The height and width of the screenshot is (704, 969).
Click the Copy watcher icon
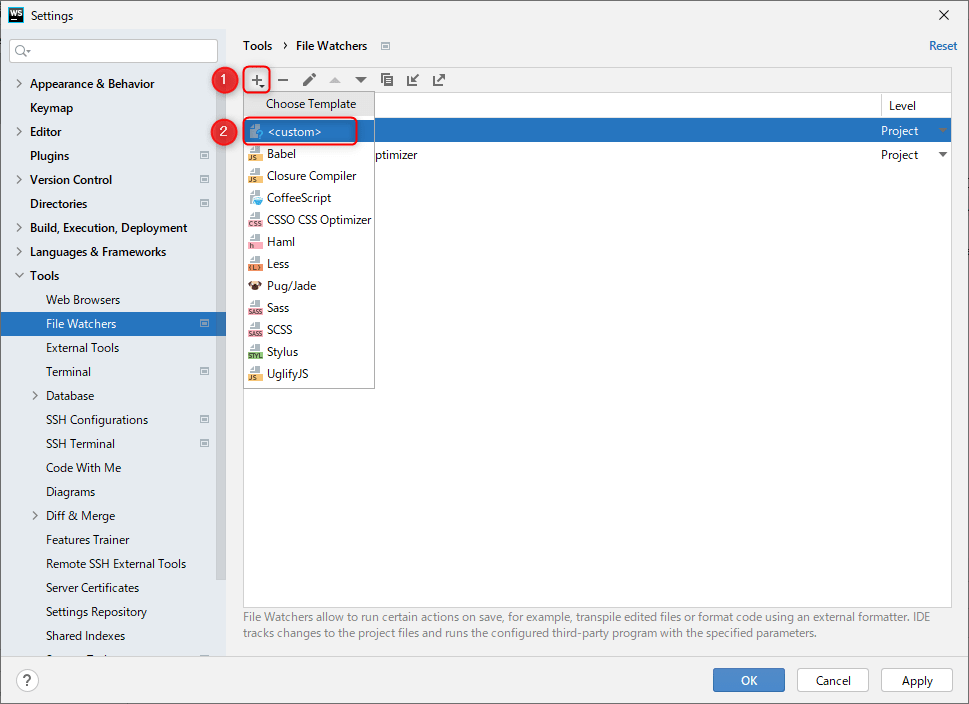tap(387, 80)
